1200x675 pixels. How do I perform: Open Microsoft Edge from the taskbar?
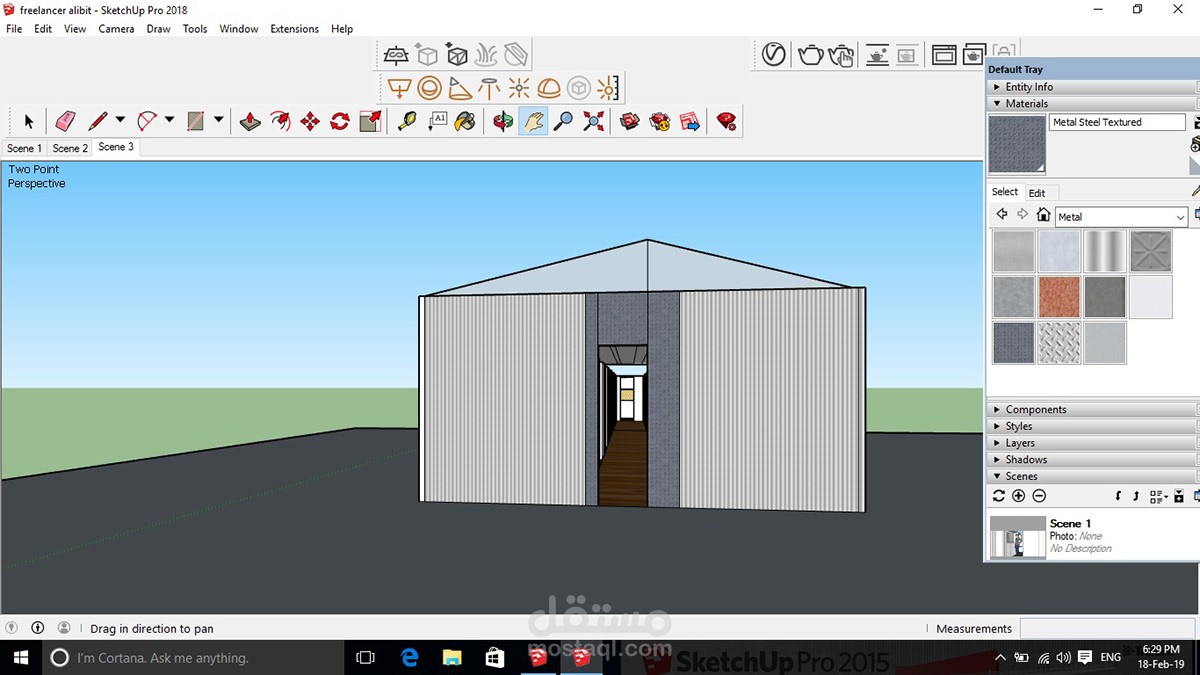(409, 657)
